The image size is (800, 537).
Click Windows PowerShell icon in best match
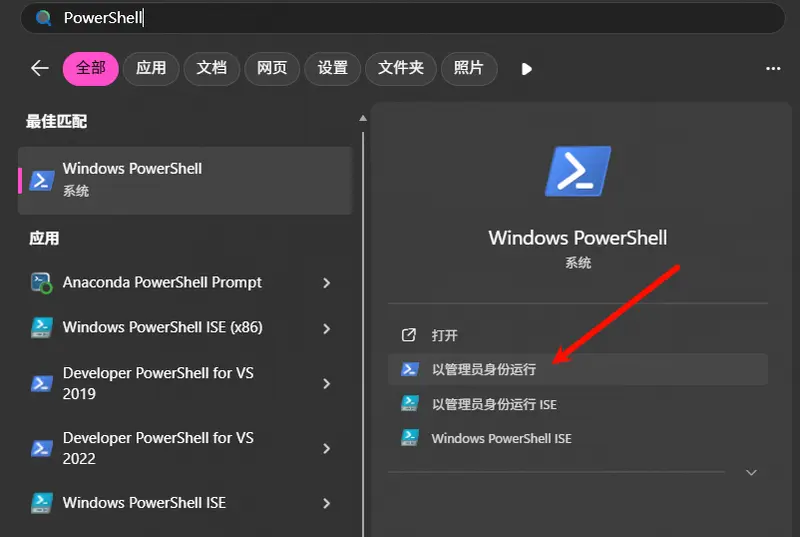click(42, 181)
